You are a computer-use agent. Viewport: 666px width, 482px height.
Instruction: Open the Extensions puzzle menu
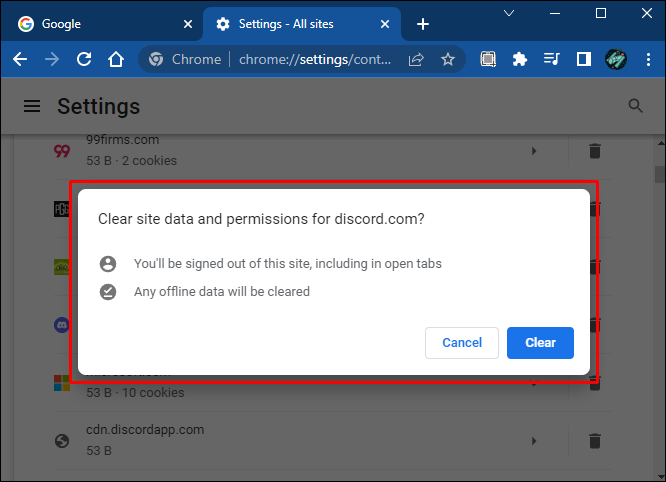[520, 59]
